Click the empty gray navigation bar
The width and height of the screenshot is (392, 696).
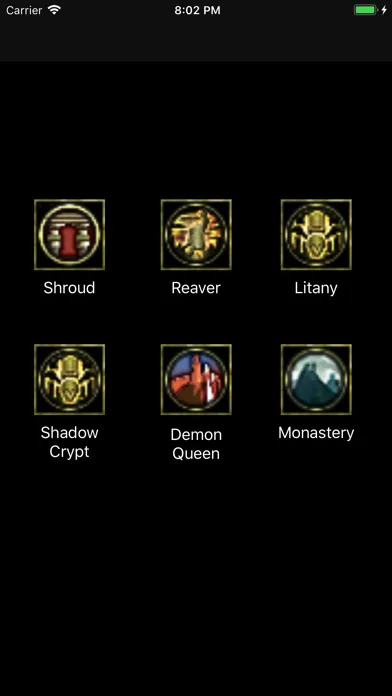[x=196, y=41]
